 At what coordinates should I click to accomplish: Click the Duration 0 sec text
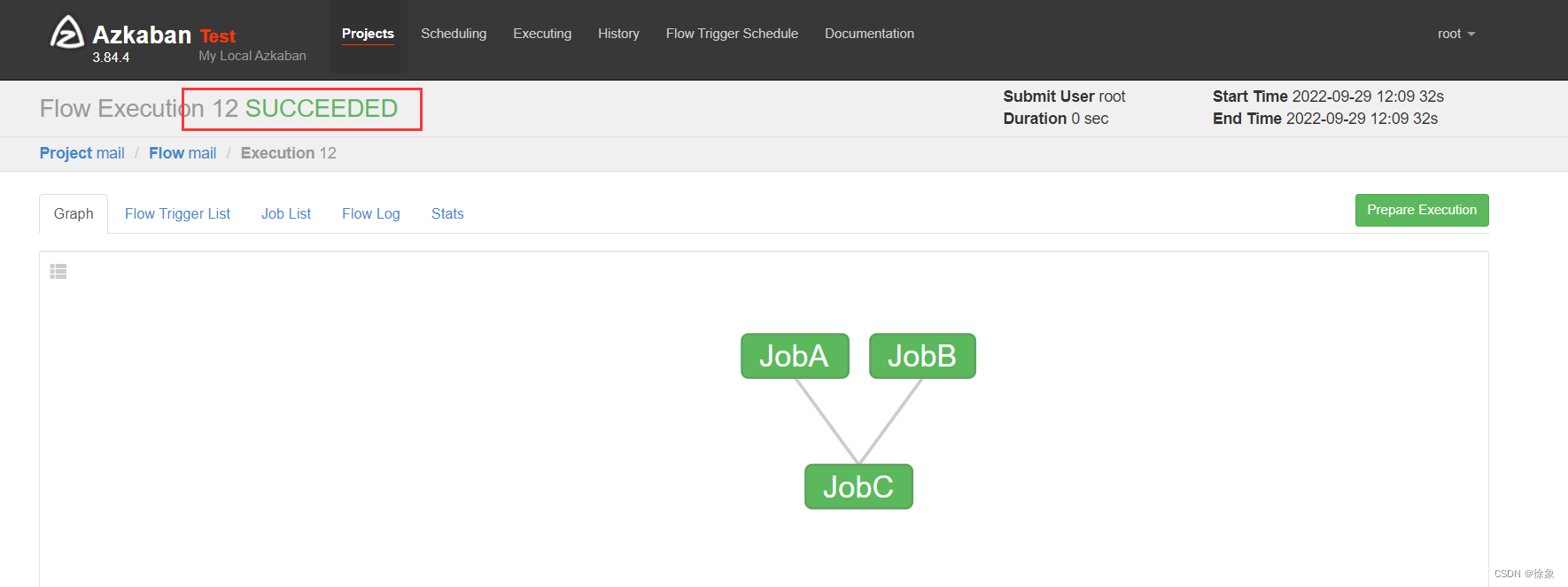coord(1056,119)
